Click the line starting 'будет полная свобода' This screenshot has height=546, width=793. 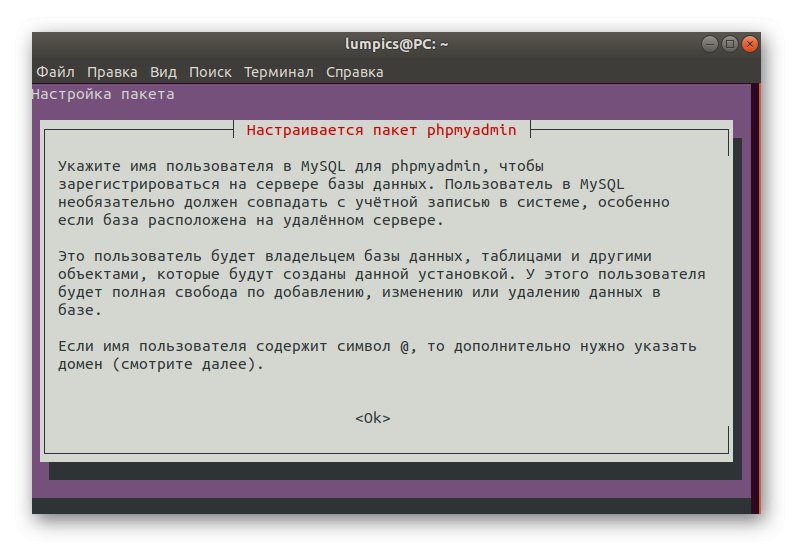pyautogui.click(x=359, y=292)
